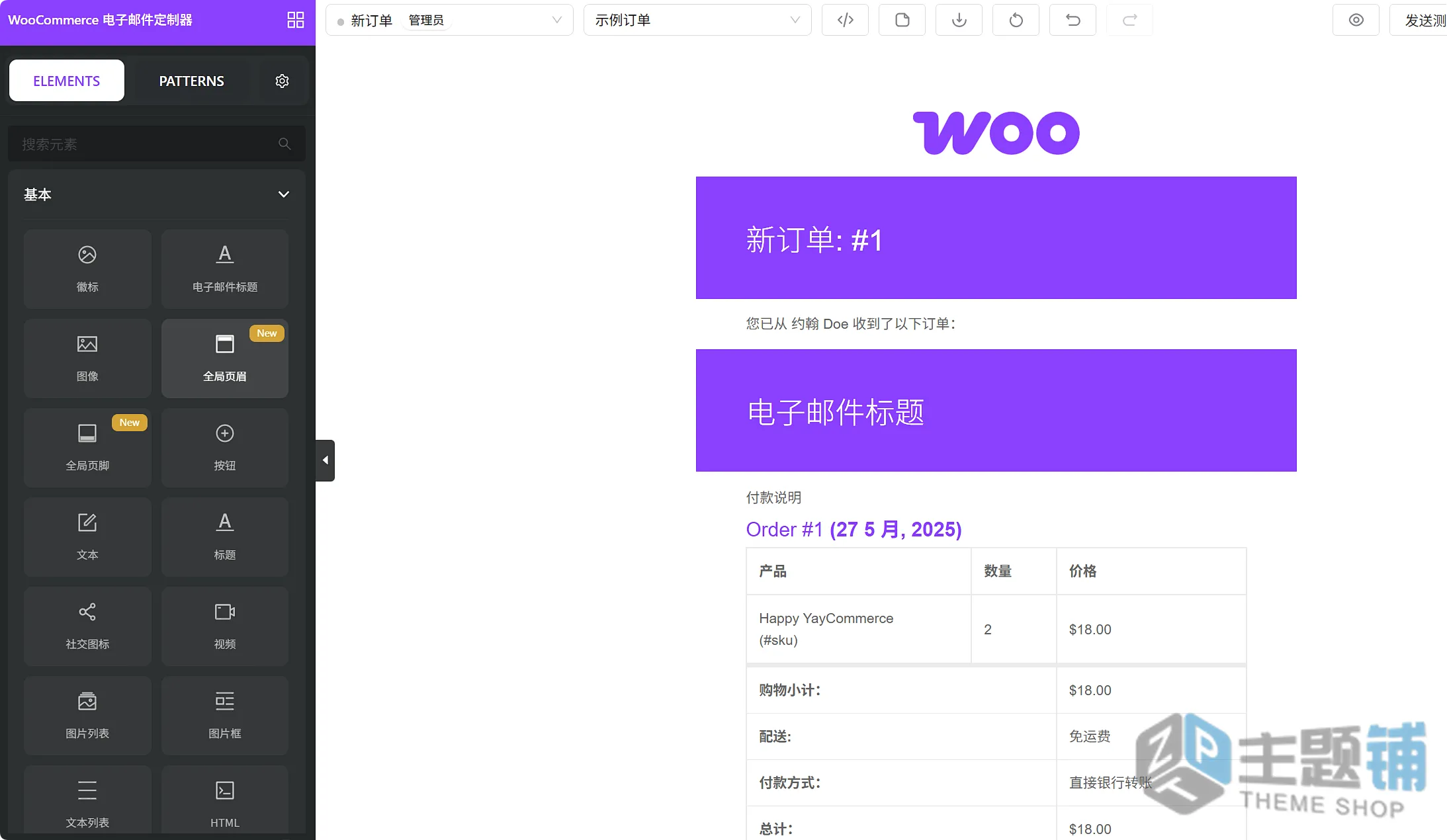Collapse the 基本 elements section

(157, 194)
